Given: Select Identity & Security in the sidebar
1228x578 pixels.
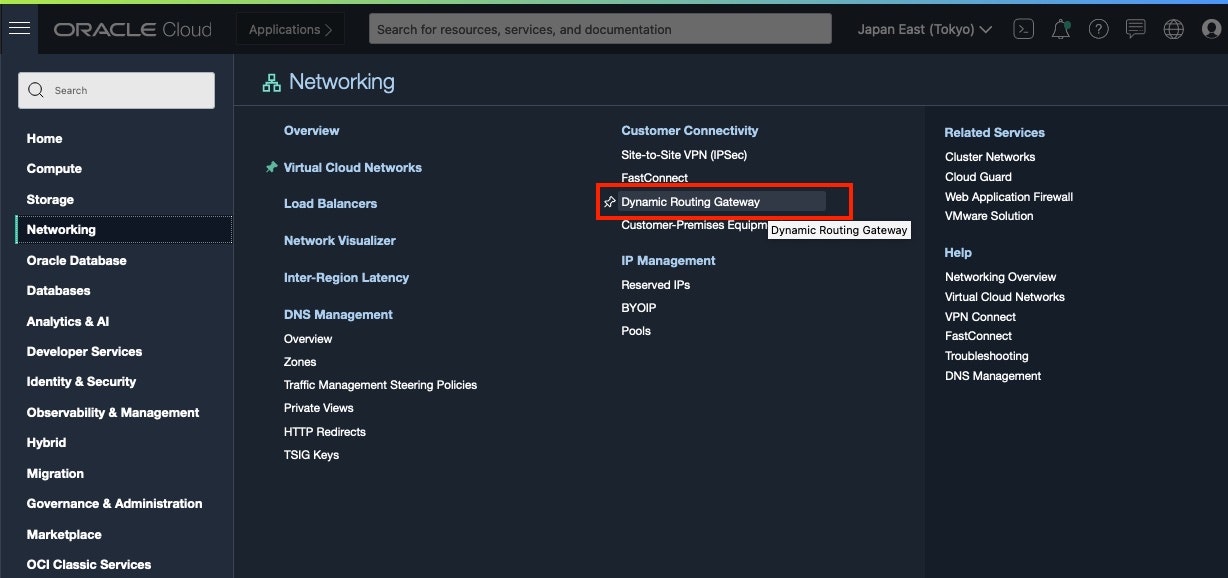Looking at the screenshot, I should pyautogui.click(x=81, y=382).
